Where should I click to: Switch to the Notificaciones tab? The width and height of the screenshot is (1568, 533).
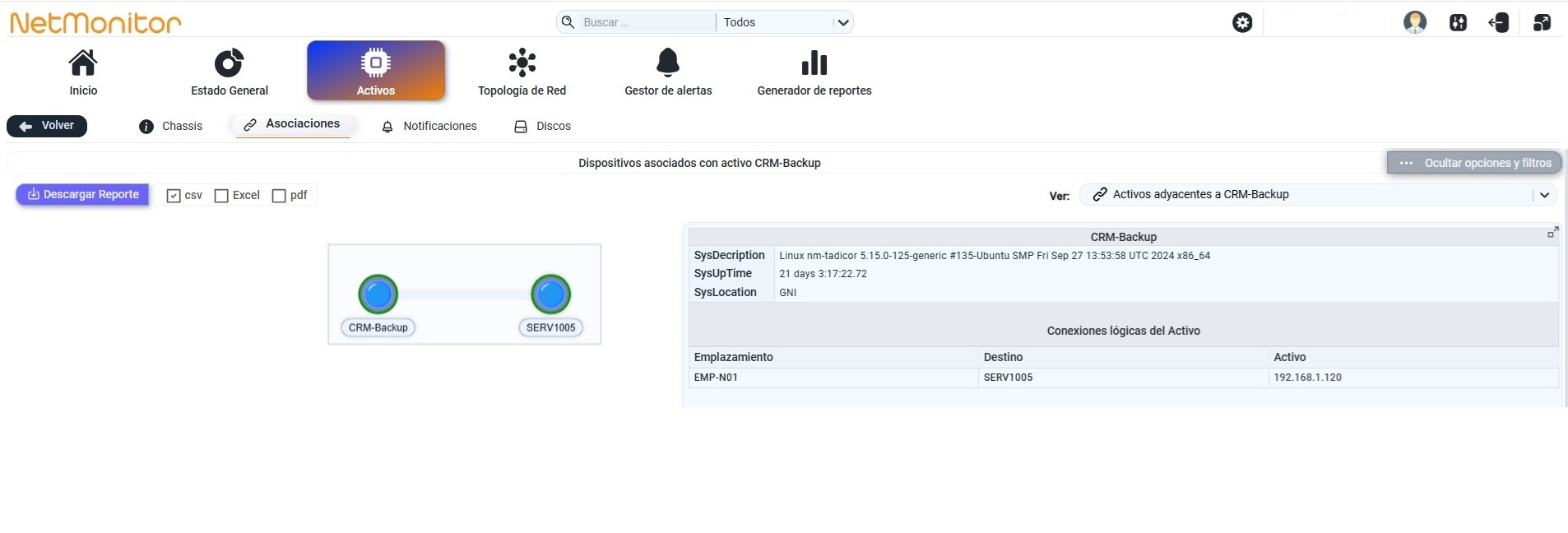coord(429,126)
